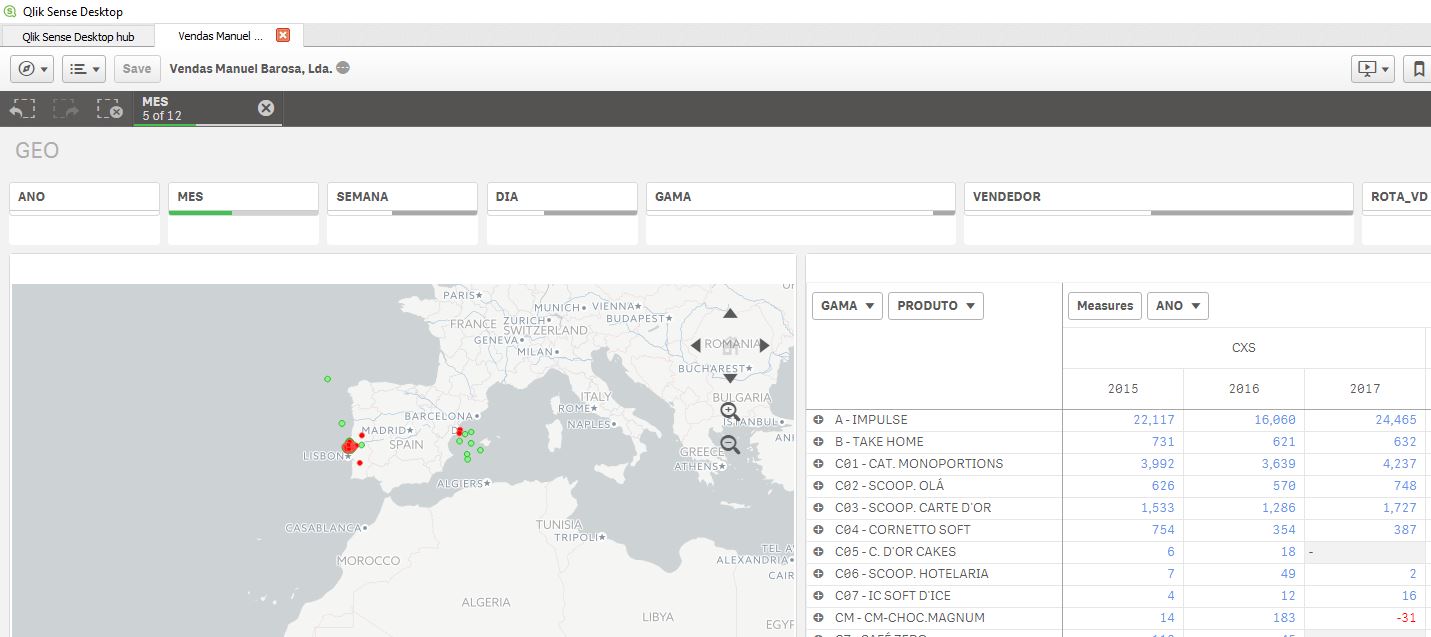Viewport: 1431px width, 637px height.
Task: Zoom out on the map
Action: coord(730,445)
